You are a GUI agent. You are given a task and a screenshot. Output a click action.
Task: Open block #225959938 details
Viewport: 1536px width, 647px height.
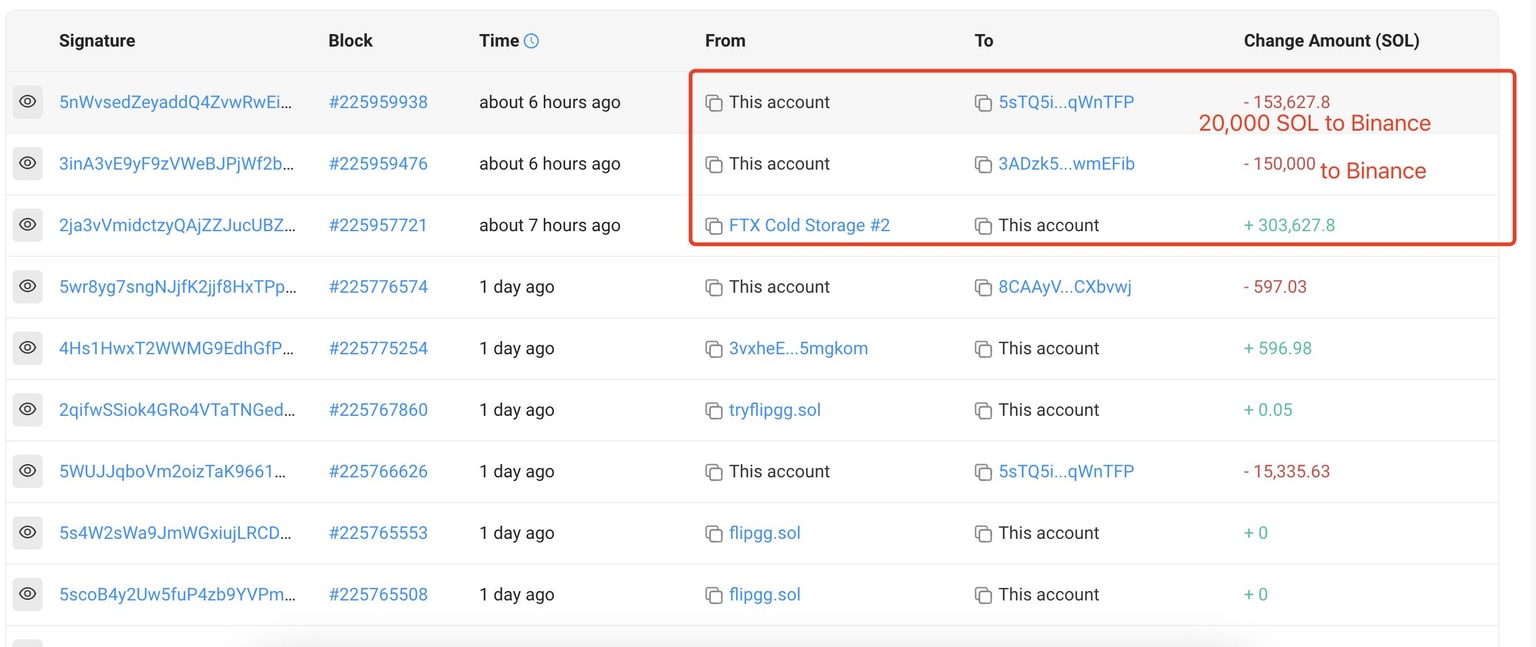click(x=378, y=102)
